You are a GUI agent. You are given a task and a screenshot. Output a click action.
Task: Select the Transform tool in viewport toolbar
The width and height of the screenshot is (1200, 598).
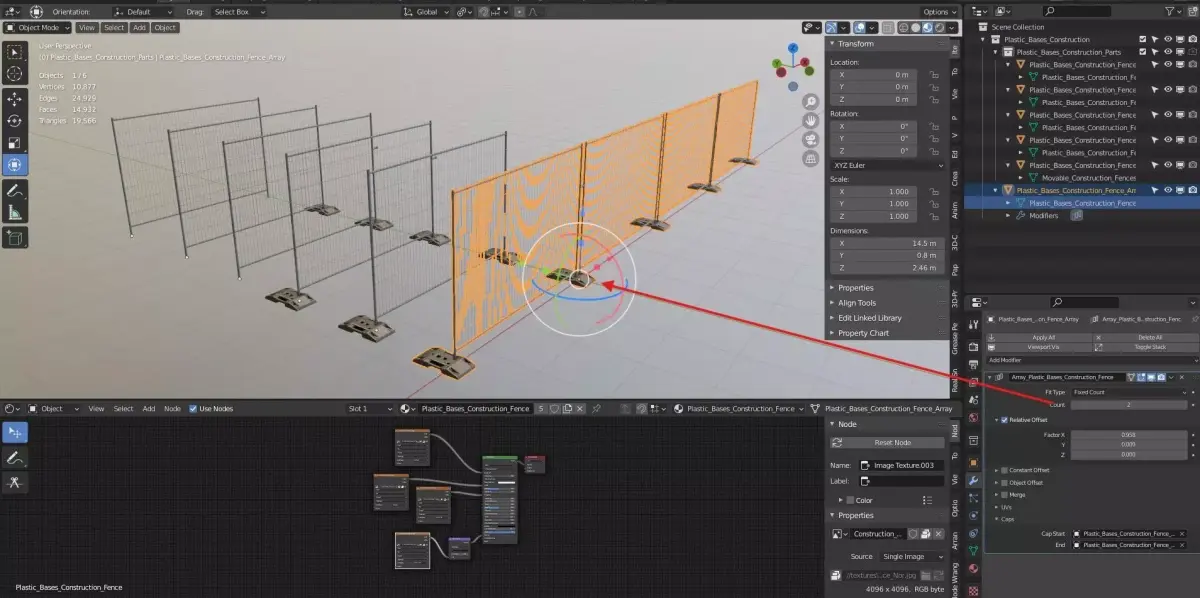click(15, 165)
